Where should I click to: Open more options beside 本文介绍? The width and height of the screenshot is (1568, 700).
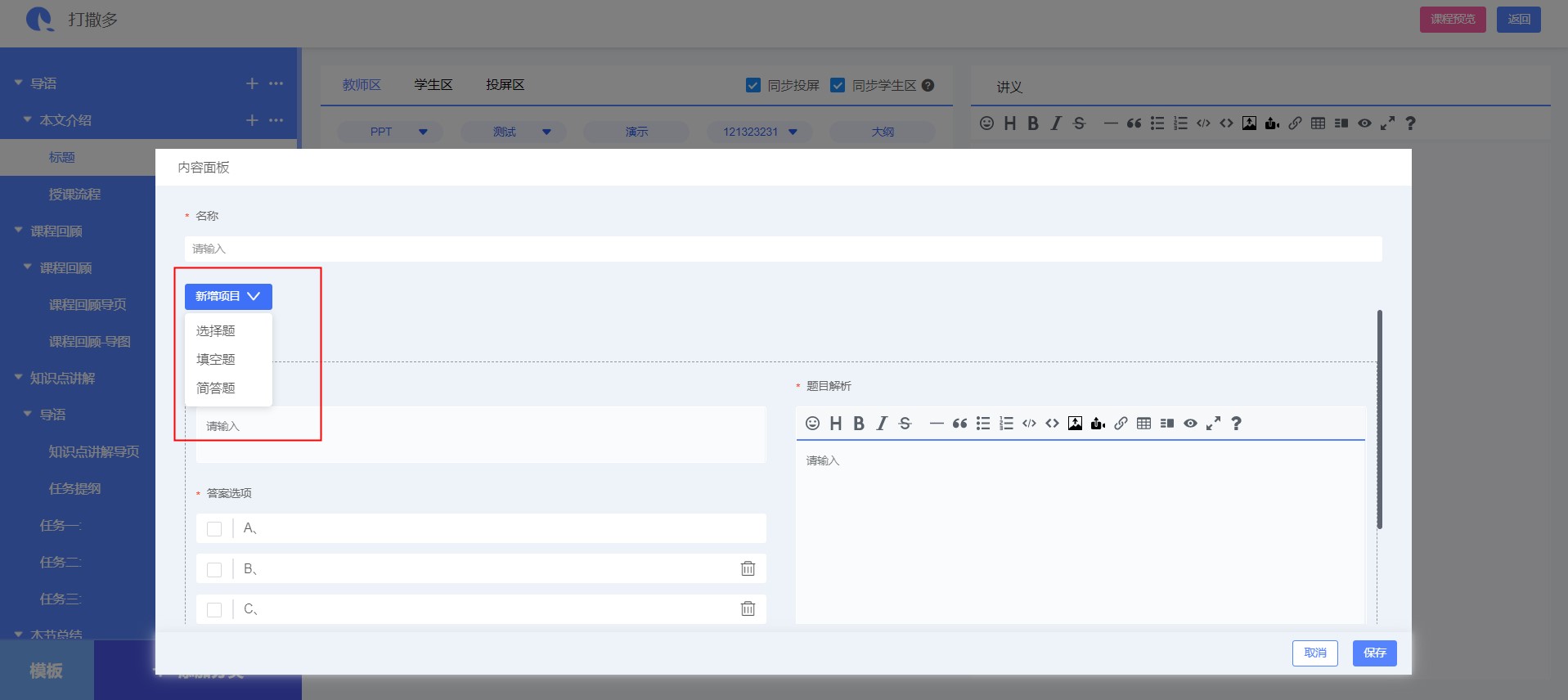tap(276, 120)
